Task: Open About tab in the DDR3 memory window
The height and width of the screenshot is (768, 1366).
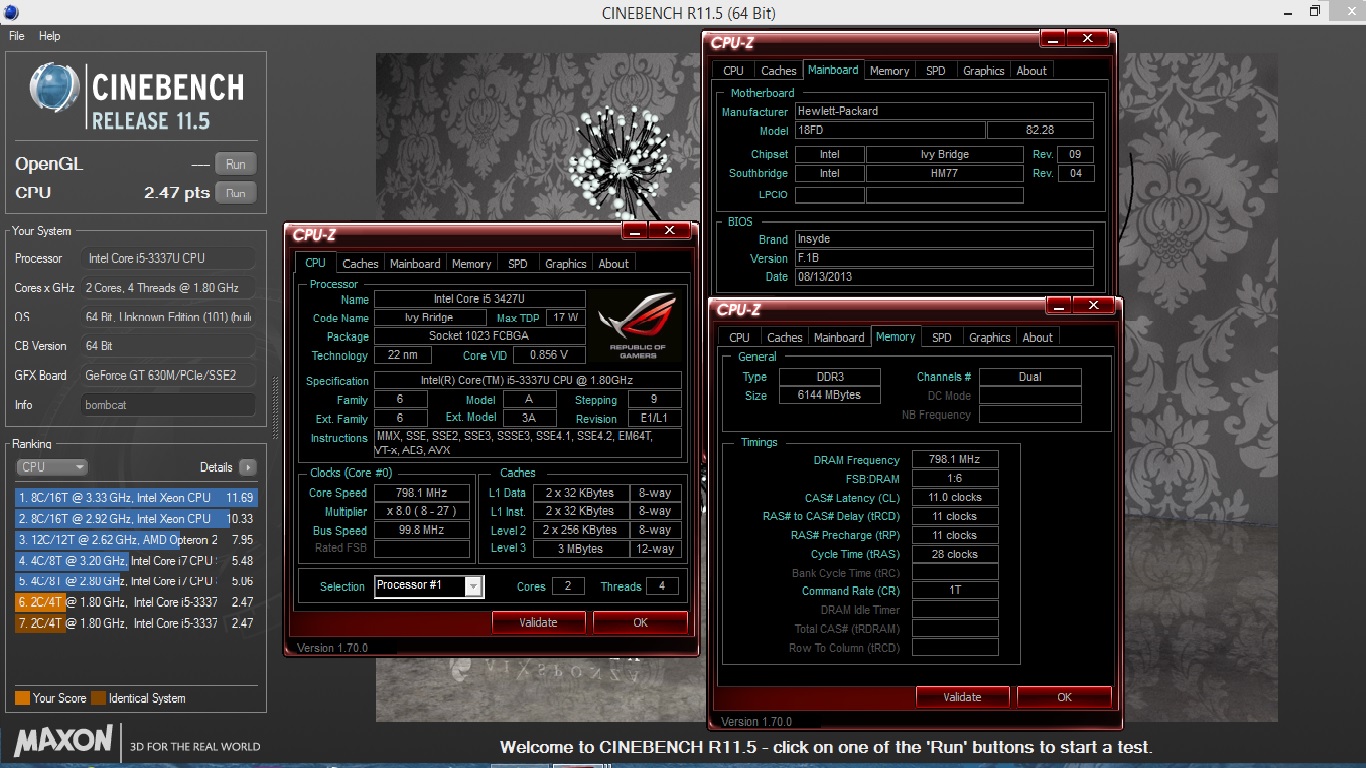Action: coord(1038,338)
